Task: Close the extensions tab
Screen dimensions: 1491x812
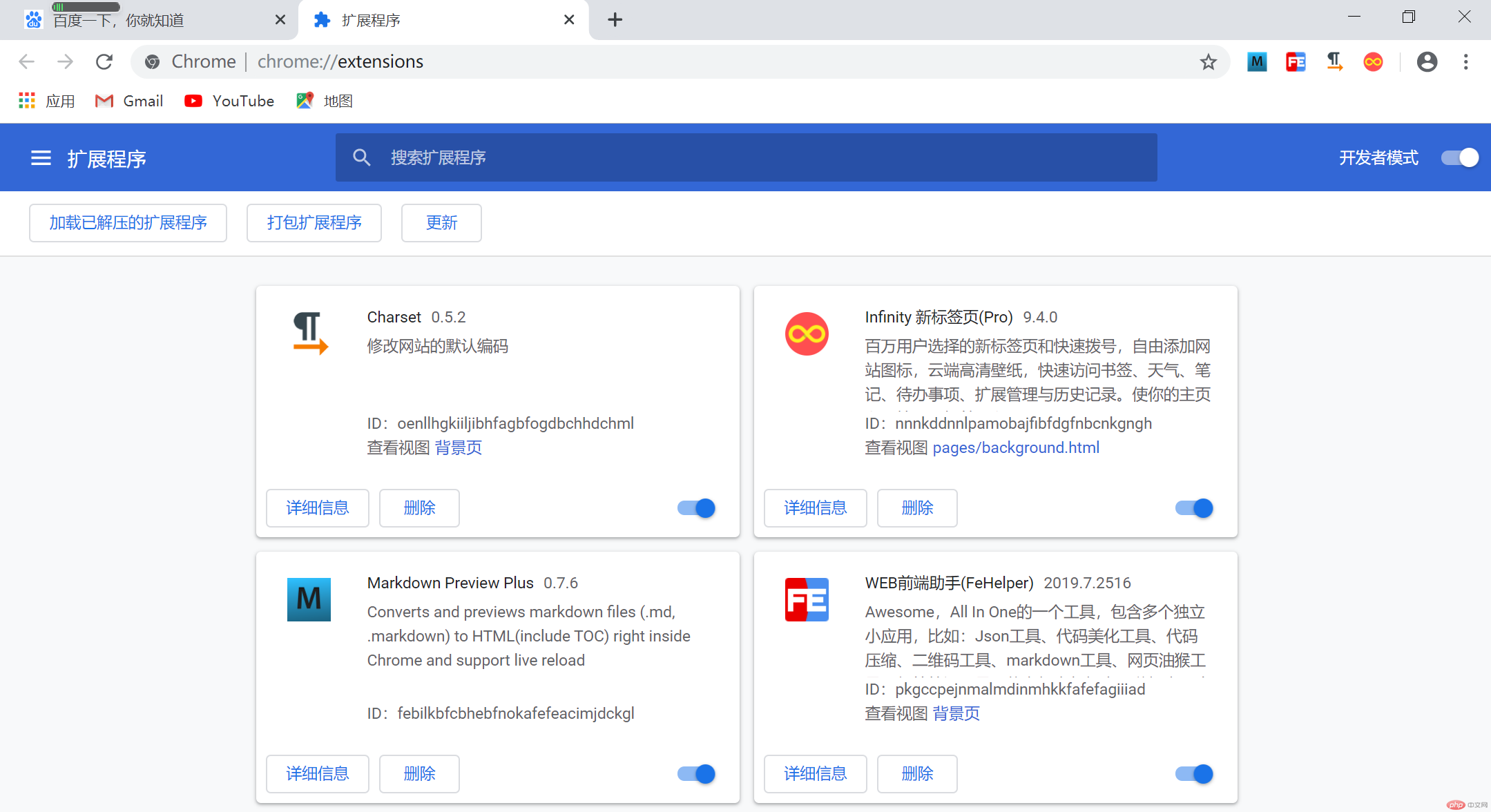Action: pyautogui.click(x=568, y=20)
